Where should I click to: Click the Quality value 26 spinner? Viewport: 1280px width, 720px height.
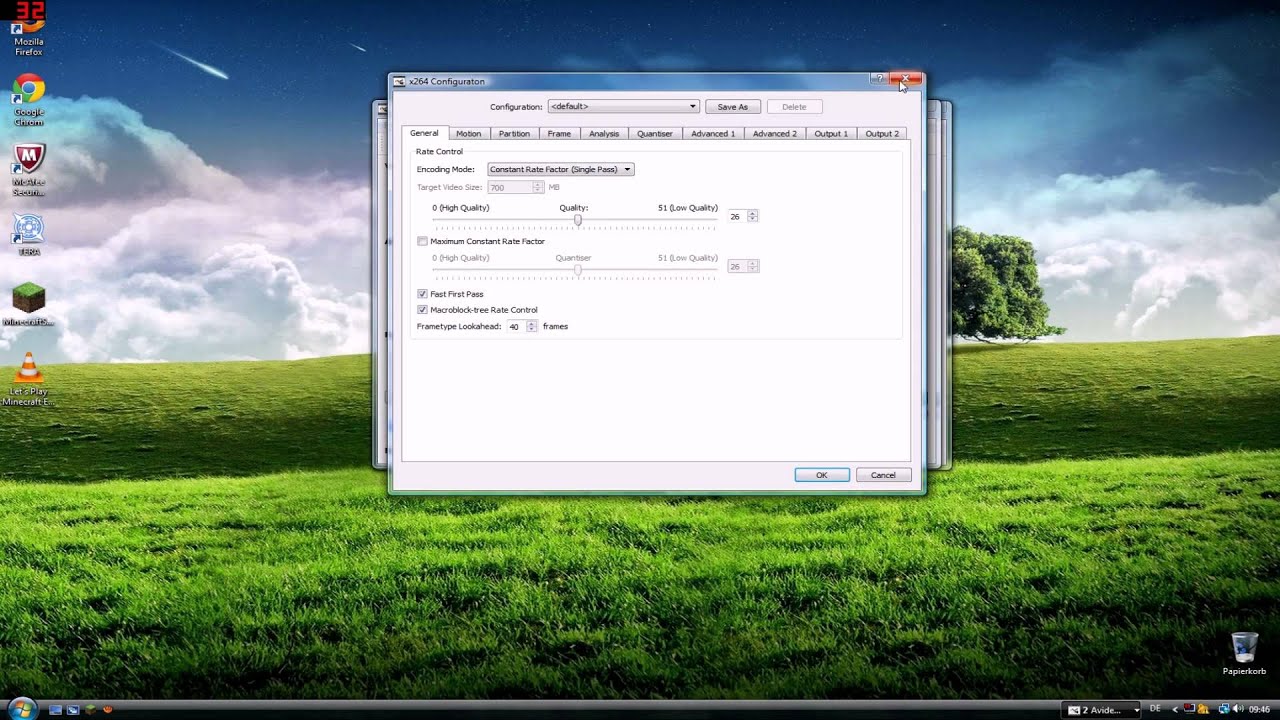click(752, 216)
